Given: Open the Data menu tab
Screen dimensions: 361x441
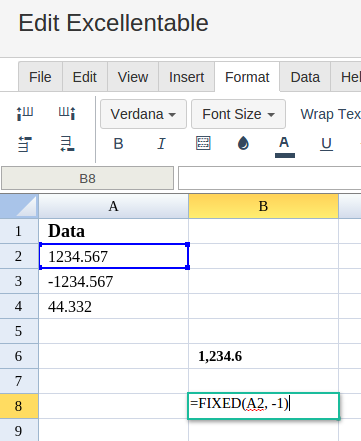Looking at the screenshot, I should pyautogui.click(x=305, y=77).
